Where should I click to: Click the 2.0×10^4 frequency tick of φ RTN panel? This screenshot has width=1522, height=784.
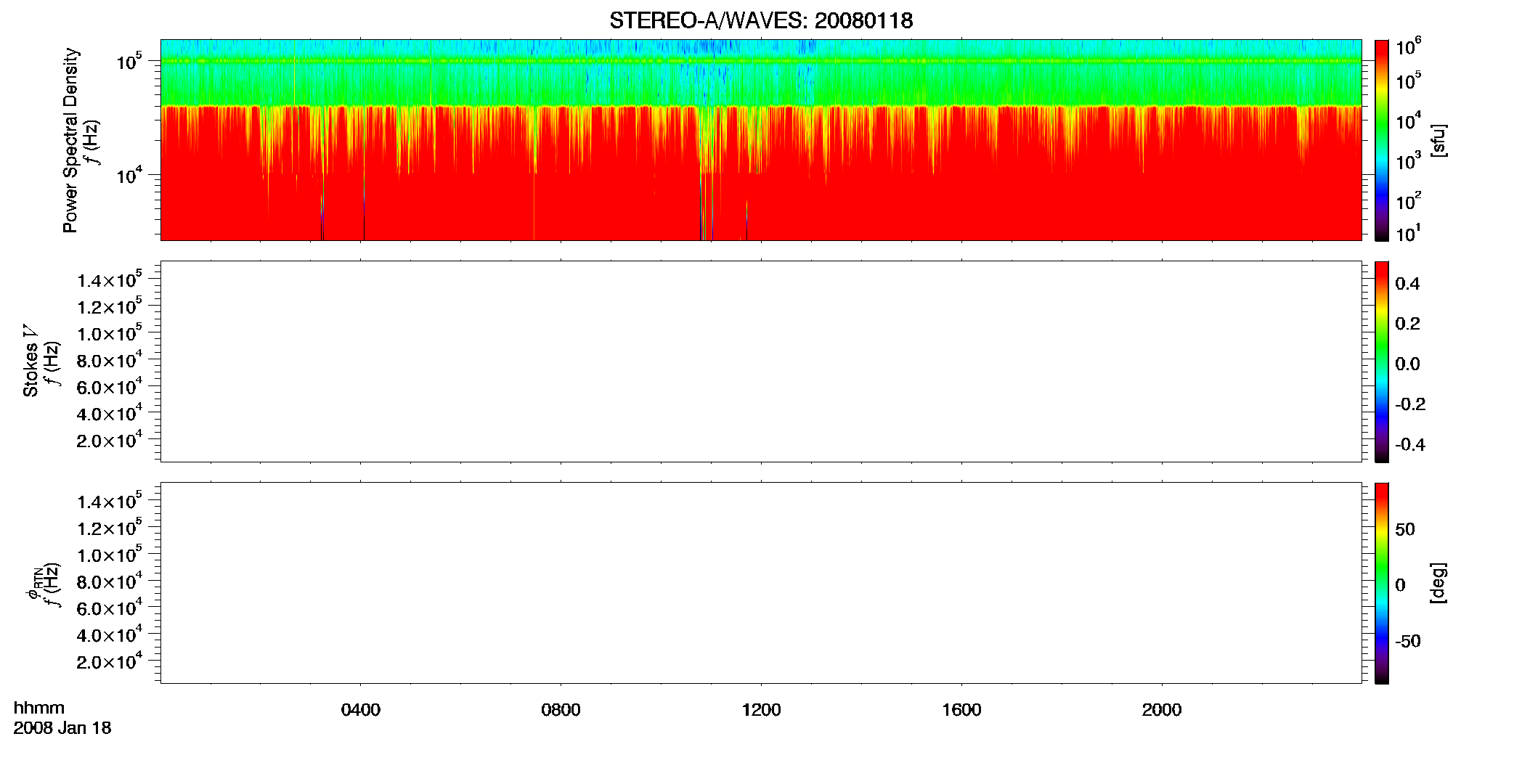(x=110, y=661)
